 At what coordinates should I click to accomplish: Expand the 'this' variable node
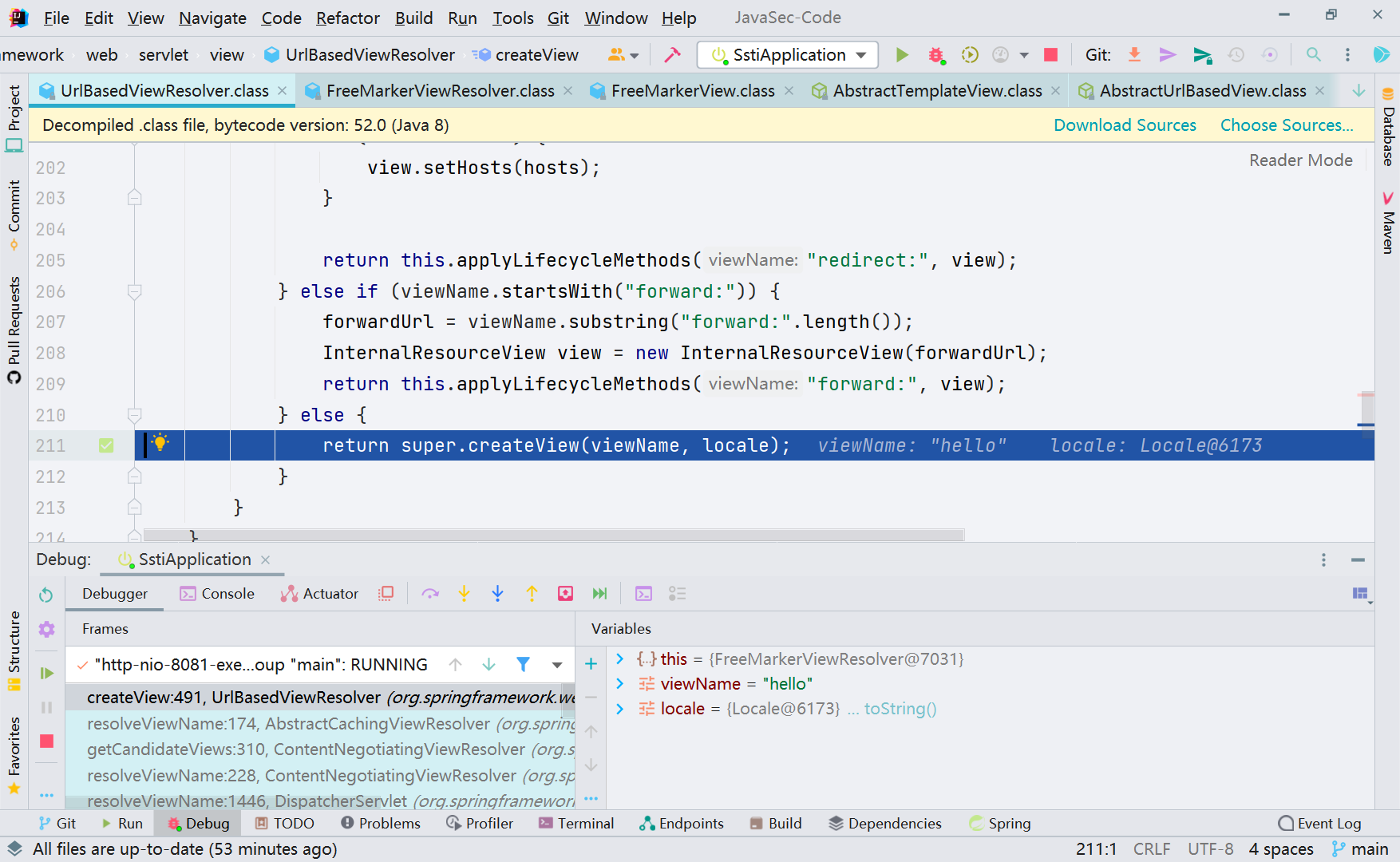(x=619, y=659)
